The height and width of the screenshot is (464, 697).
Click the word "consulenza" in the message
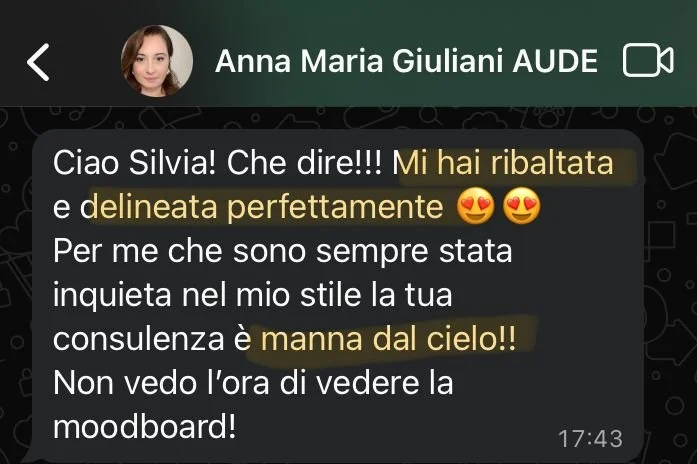coord(139,340)
